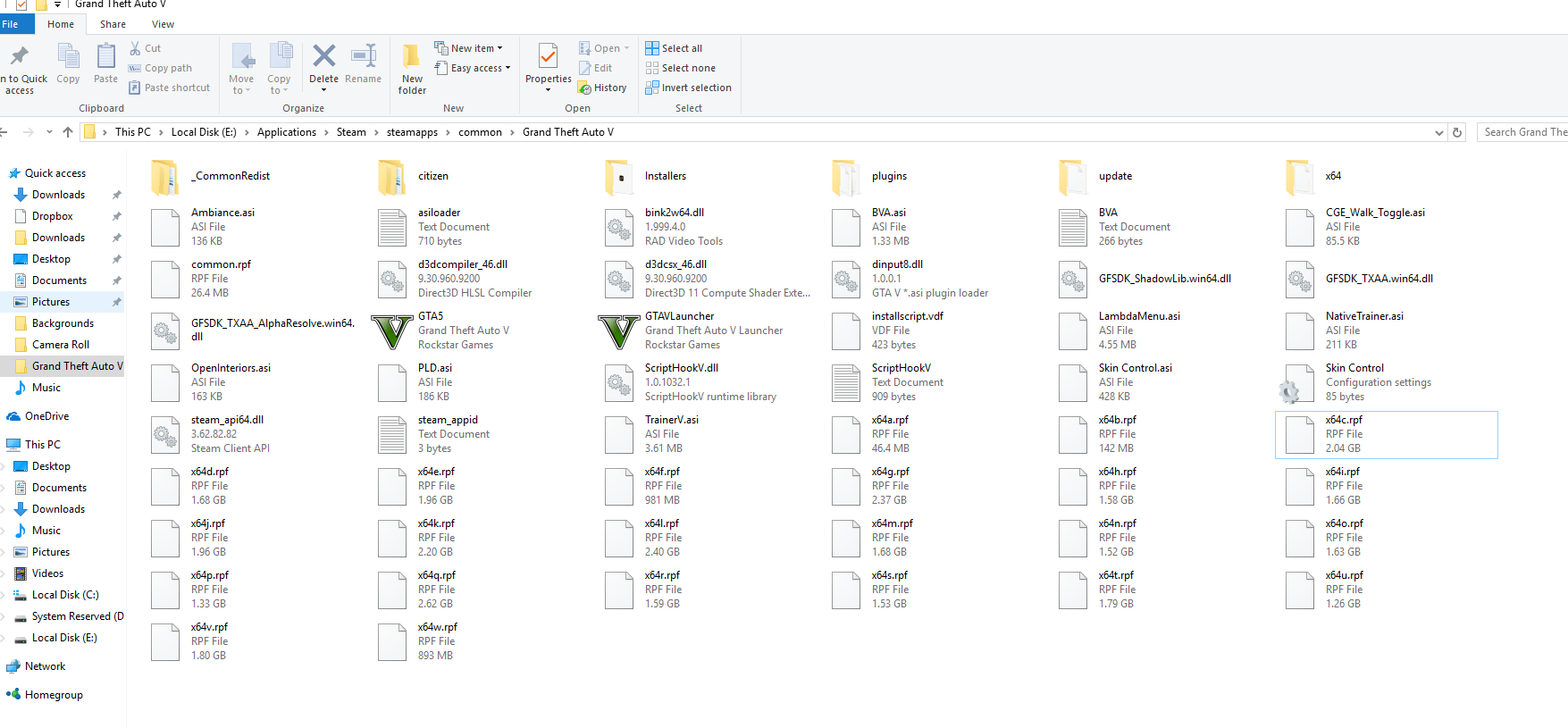
Task: Open Dropbox in the navigation pane
Action: (52, 216)
